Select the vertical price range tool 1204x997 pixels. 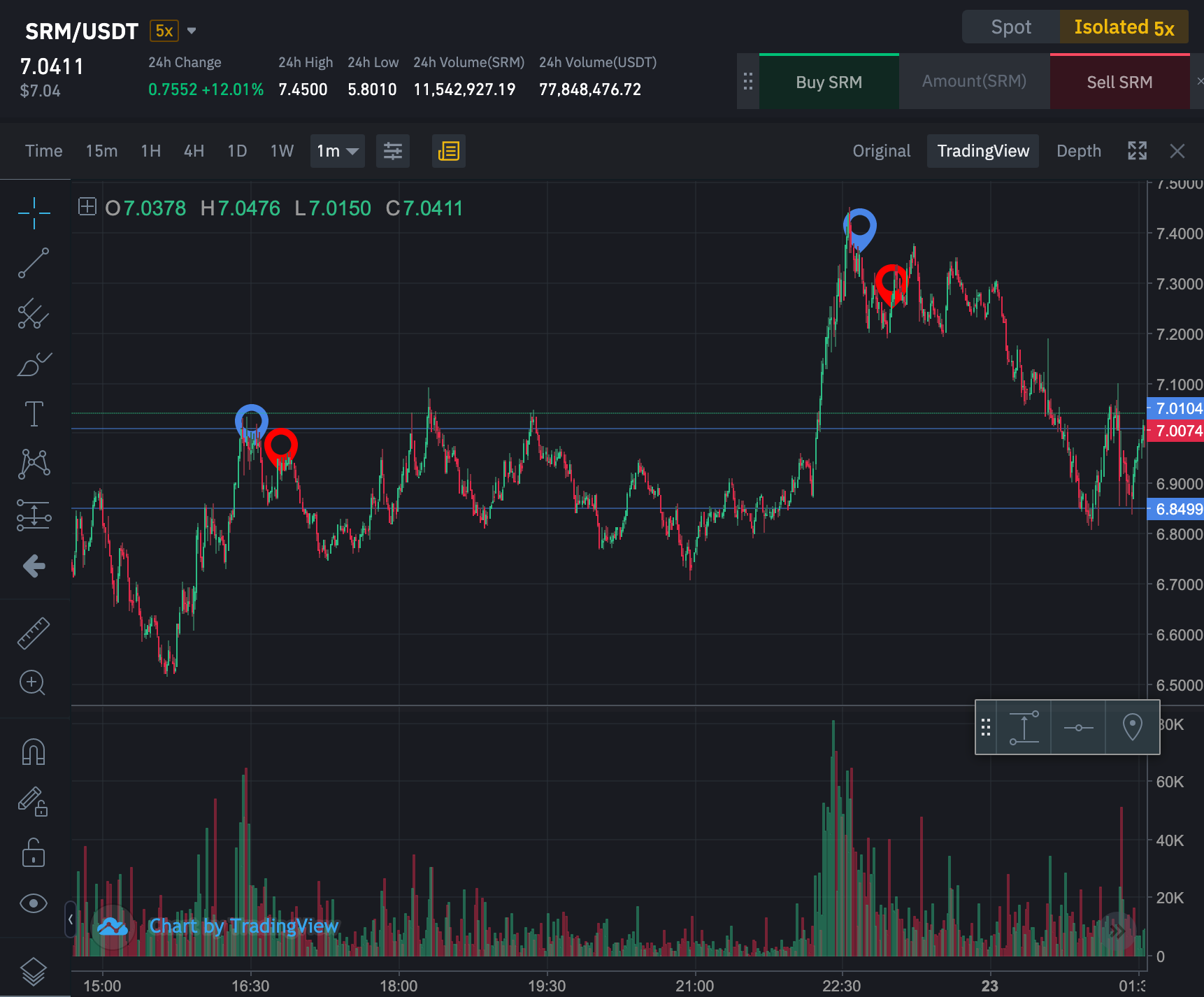click(1024, 727)
